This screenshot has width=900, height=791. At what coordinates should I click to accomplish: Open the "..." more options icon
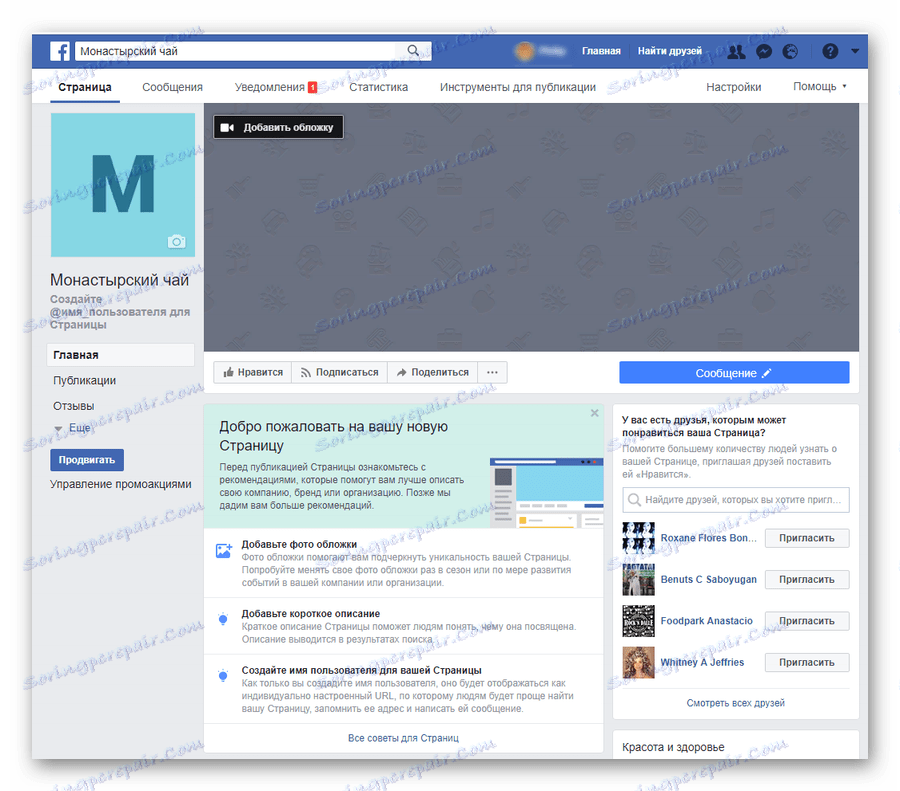pos(491,371)
